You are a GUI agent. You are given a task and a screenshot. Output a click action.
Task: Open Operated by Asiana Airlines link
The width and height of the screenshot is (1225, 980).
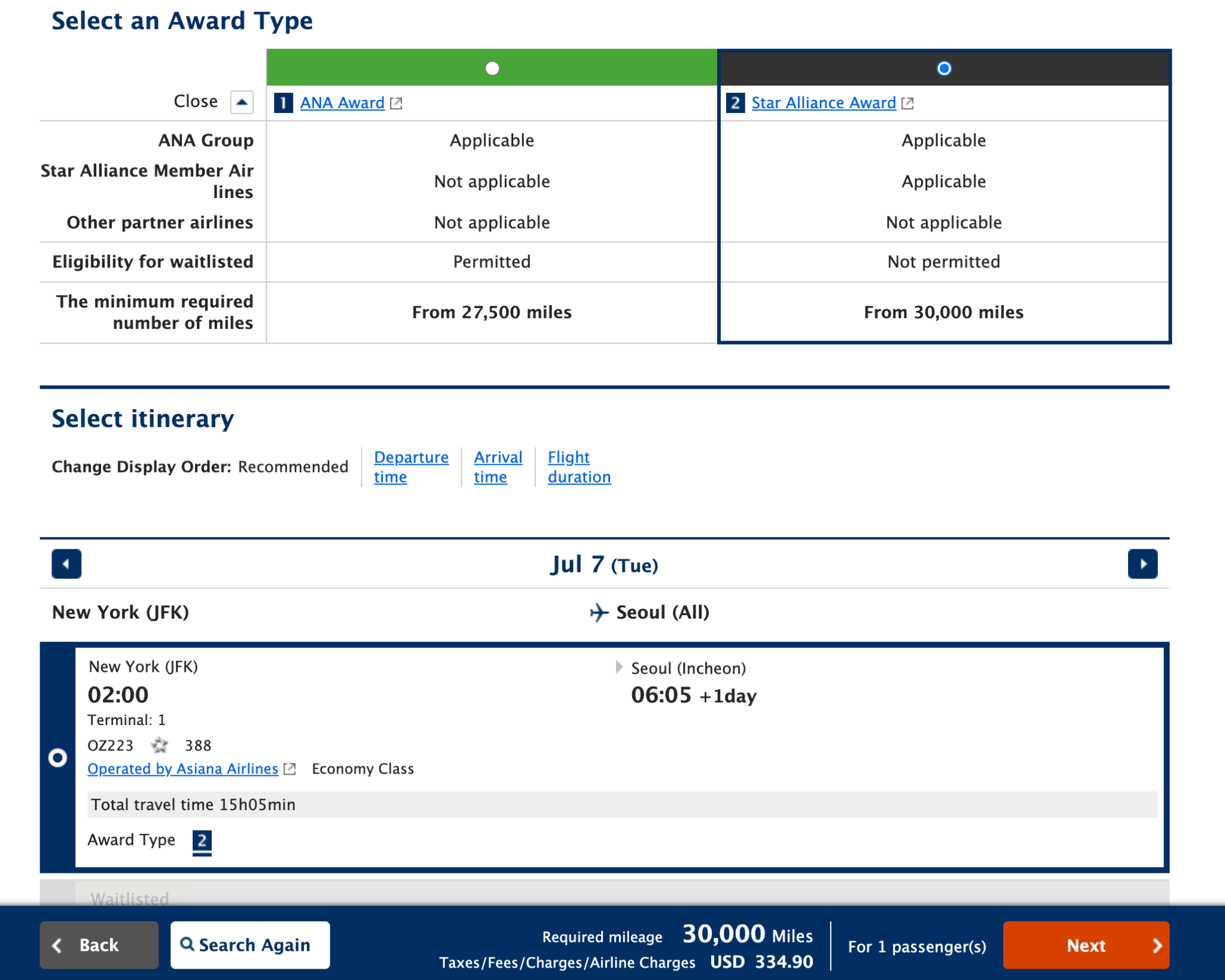pyautogui.click(x=183, y=769)
